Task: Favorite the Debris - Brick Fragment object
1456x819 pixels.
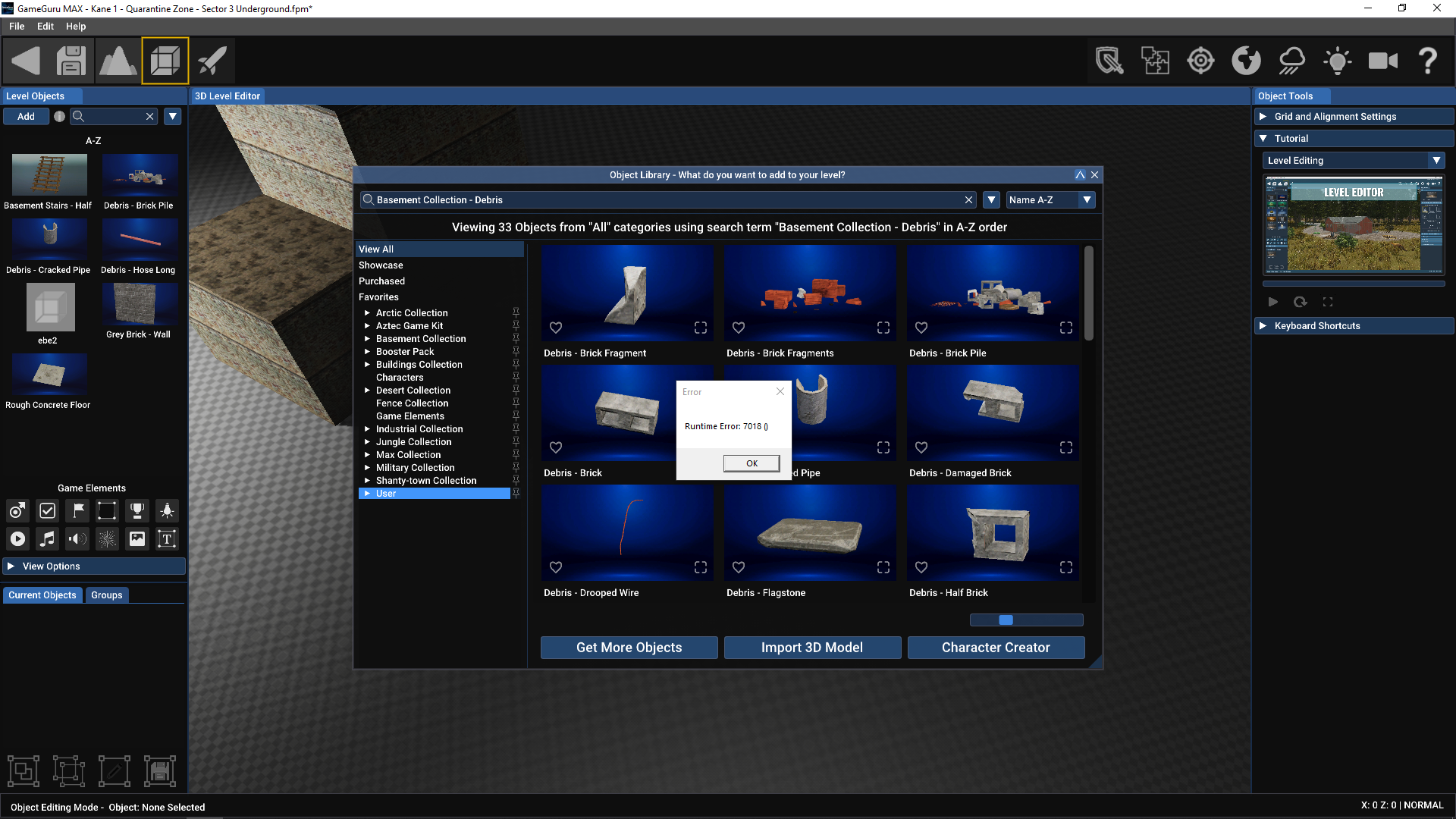Action: pyautogui.click(x=556, y=328)
